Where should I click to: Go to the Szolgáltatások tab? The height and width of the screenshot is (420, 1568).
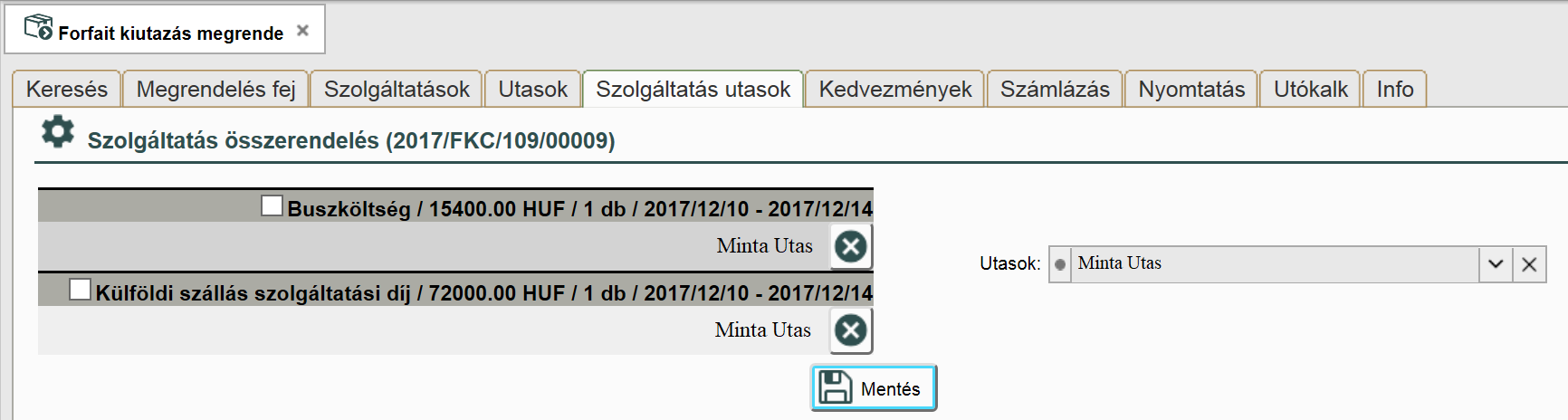(397, 90)
